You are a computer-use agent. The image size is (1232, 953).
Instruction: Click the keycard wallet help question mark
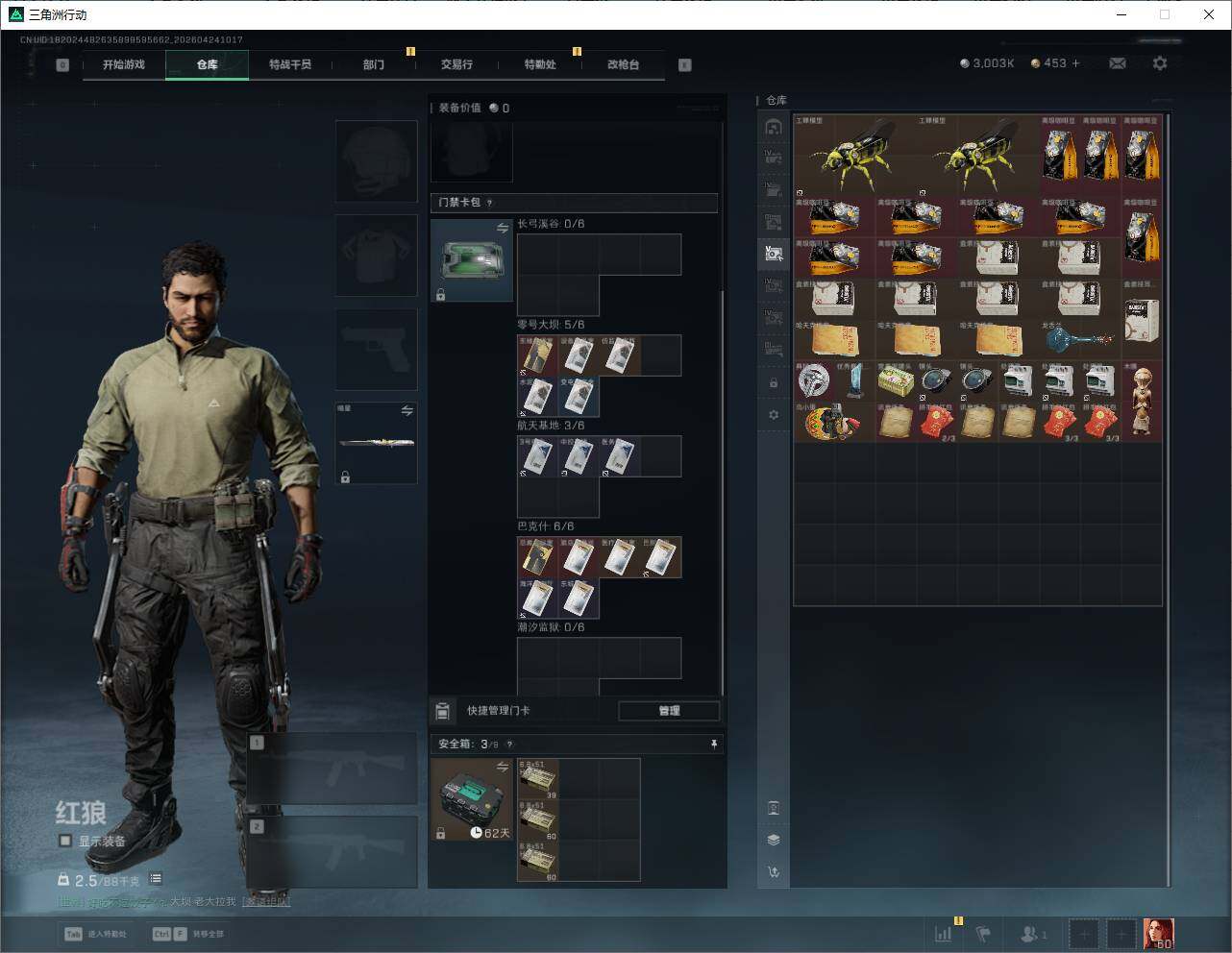pyautogui.click(x=489, y=203)
